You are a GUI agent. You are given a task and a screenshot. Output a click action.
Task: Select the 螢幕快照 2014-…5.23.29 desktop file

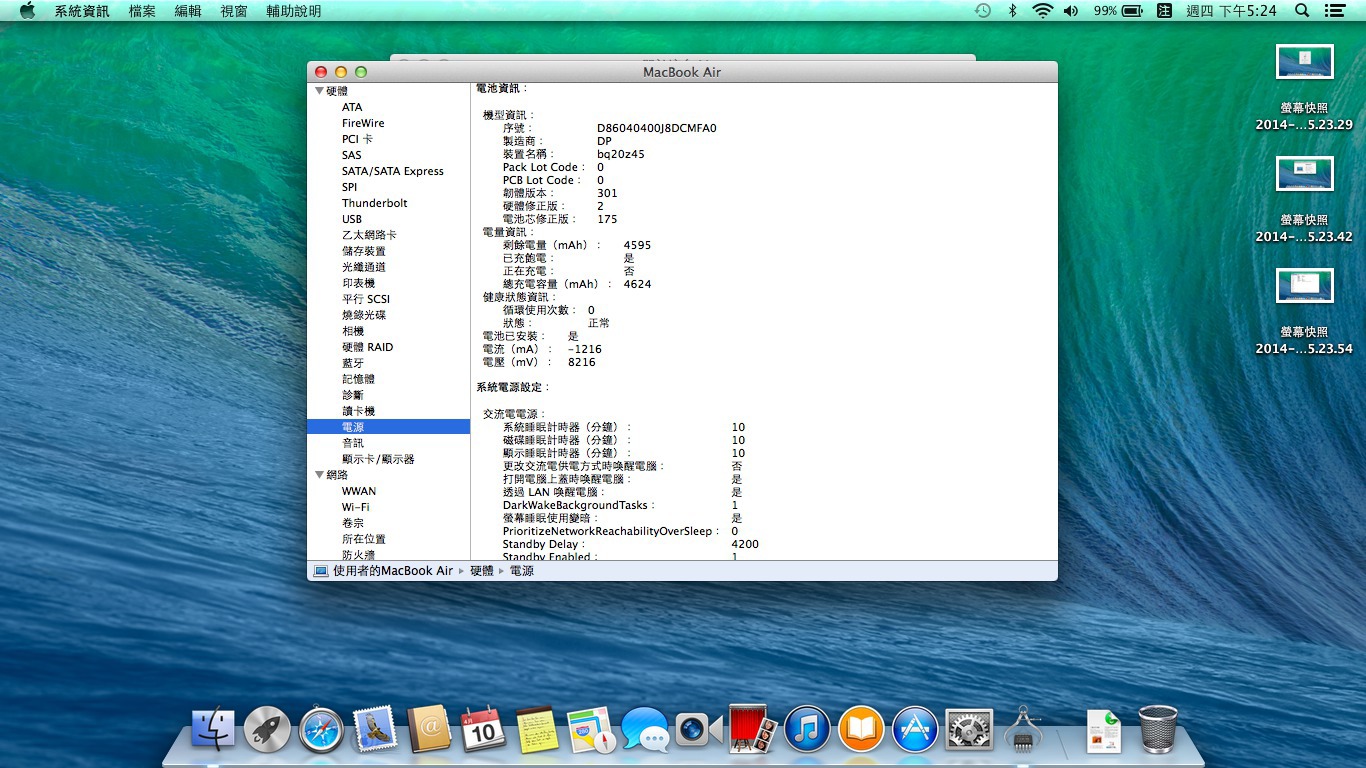(x=1304, y=62)
